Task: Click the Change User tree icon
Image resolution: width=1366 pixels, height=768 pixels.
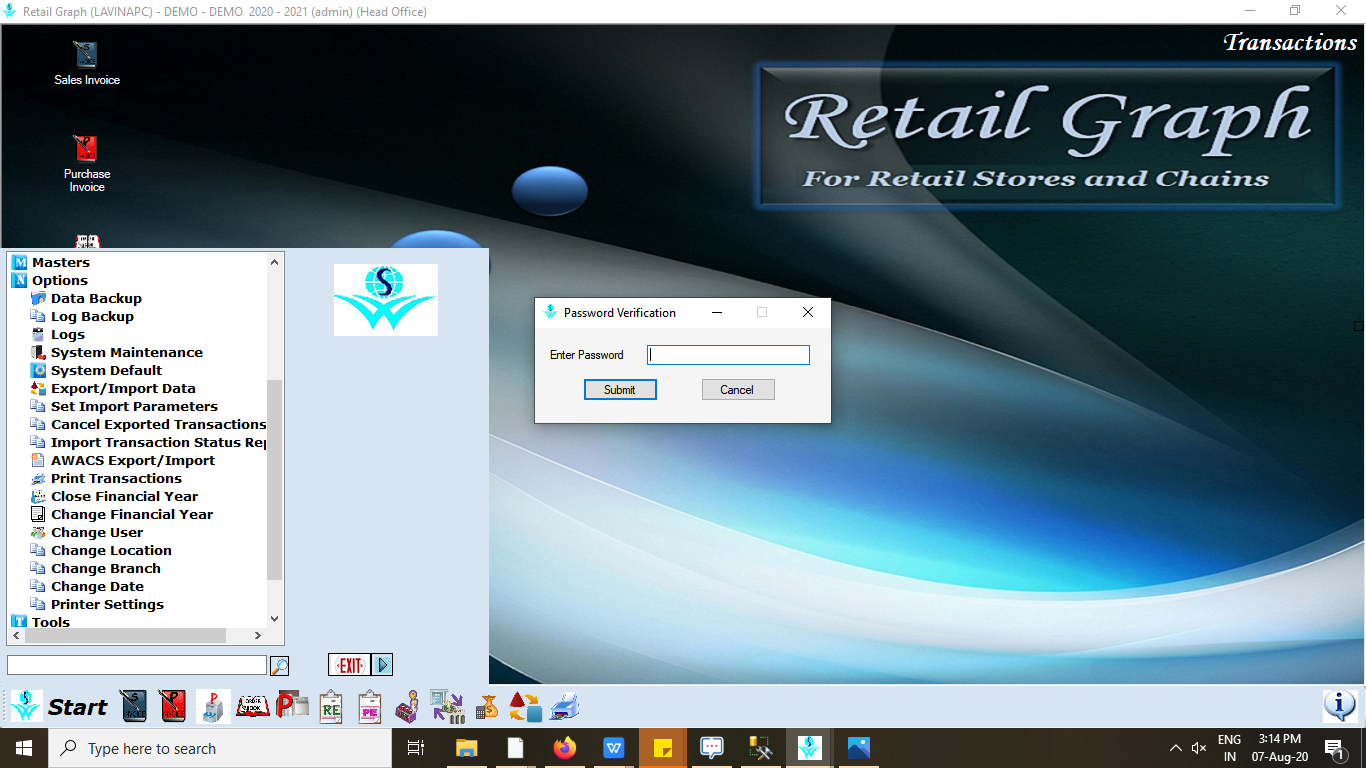Action: [x=38, y=533]
